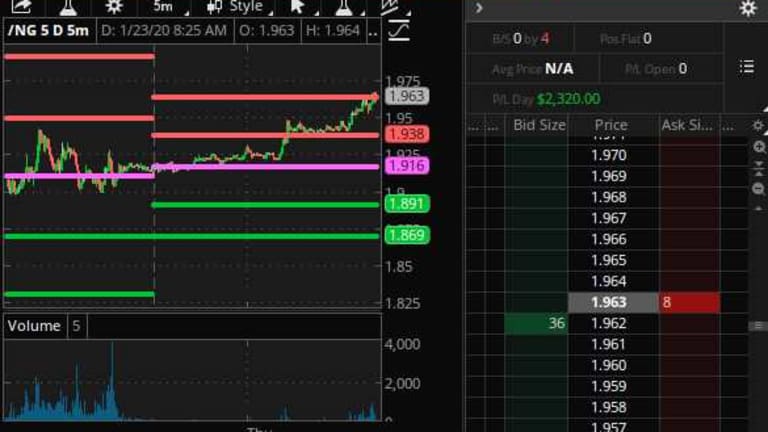Click the curve scale icon above price axis

398,31
